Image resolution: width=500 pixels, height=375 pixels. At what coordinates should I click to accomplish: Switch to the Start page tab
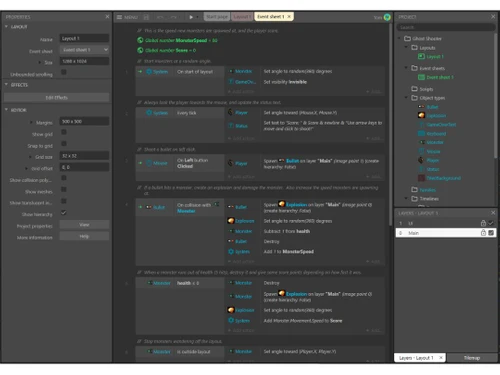217,17
